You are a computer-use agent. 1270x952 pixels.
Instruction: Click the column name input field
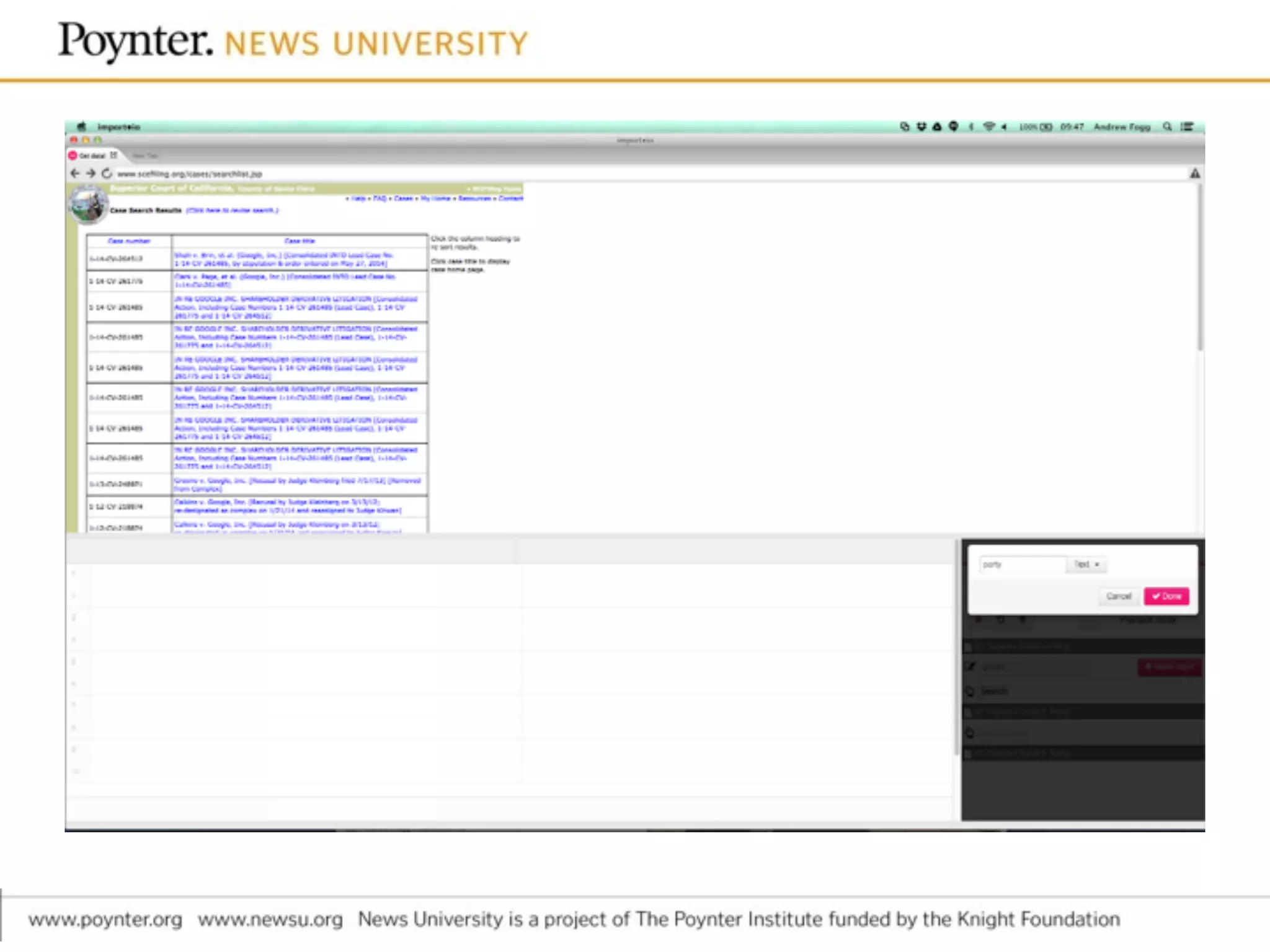(1022, 564)
